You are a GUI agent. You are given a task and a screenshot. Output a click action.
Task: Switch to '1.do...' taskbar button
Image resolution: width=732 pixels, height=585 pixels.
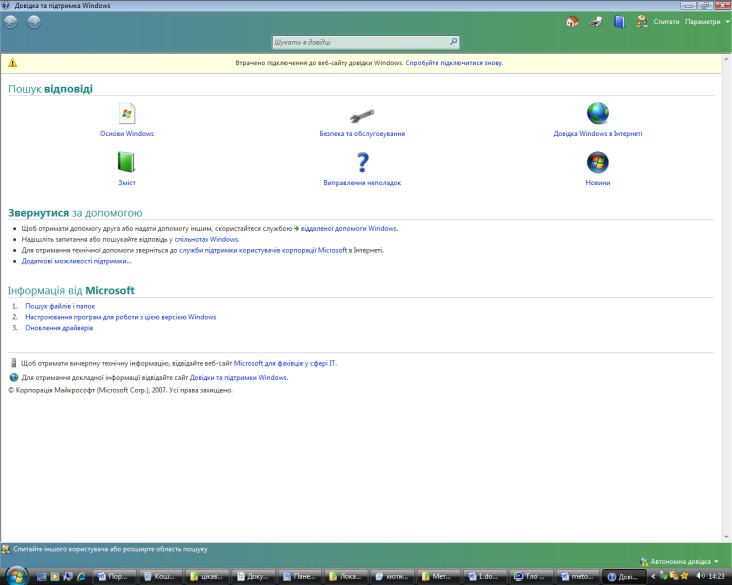pos(485,577)
